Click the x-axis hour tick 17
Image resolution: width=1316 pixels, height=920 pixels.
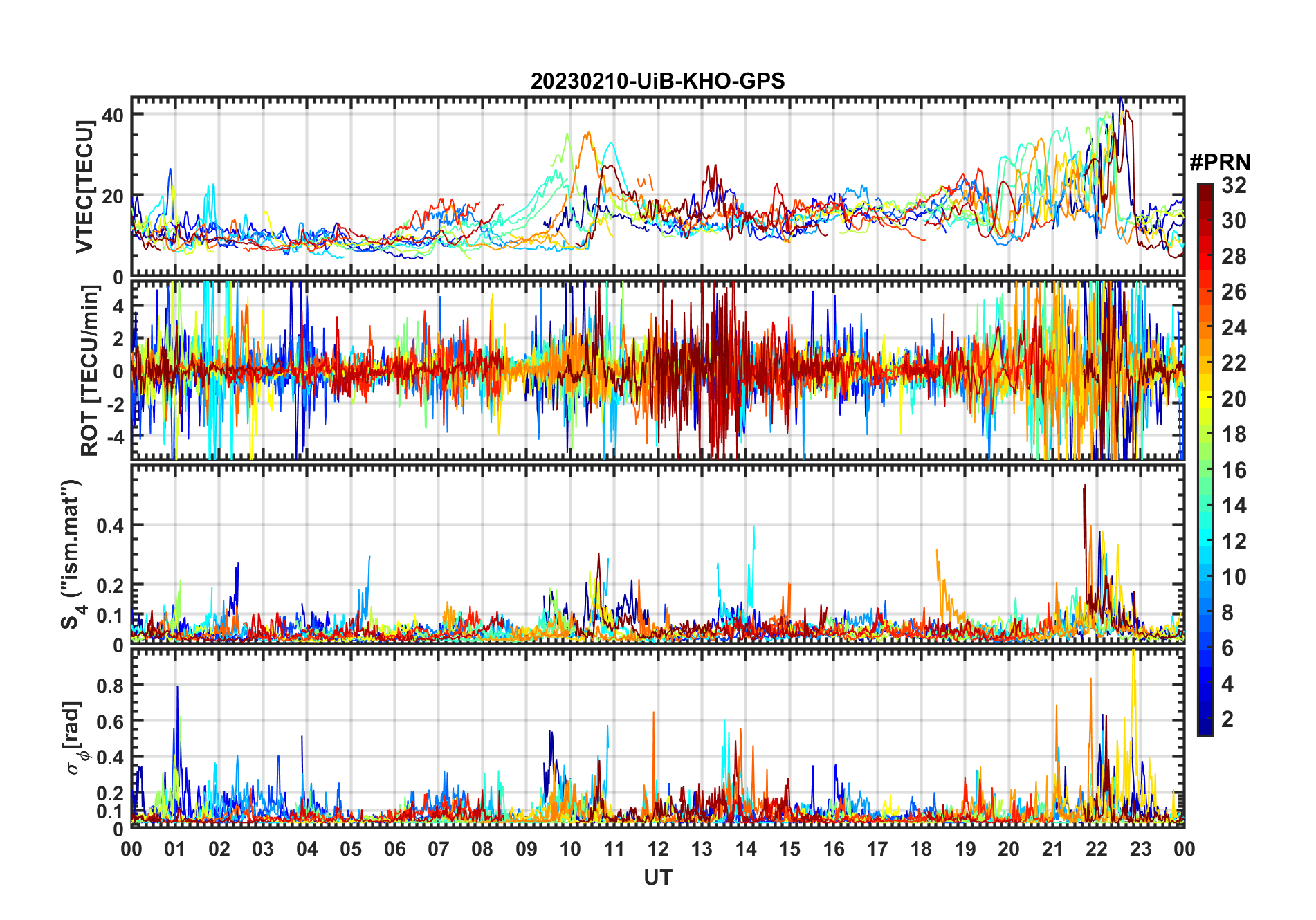pyautogui.click(x=877, y=849)
